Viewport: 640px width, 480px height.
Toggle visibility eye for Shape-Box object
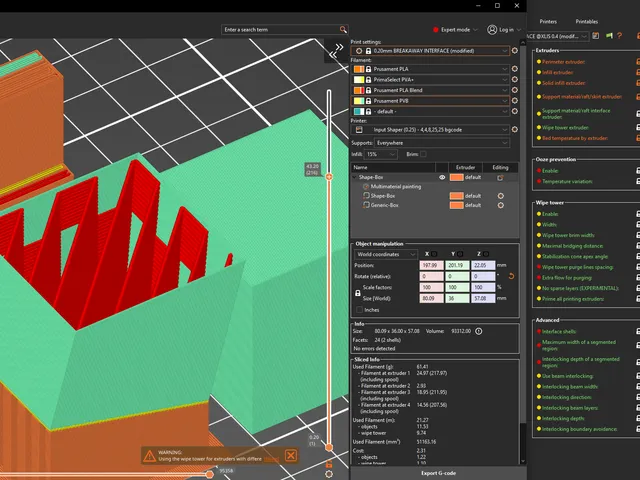[442, 178]
